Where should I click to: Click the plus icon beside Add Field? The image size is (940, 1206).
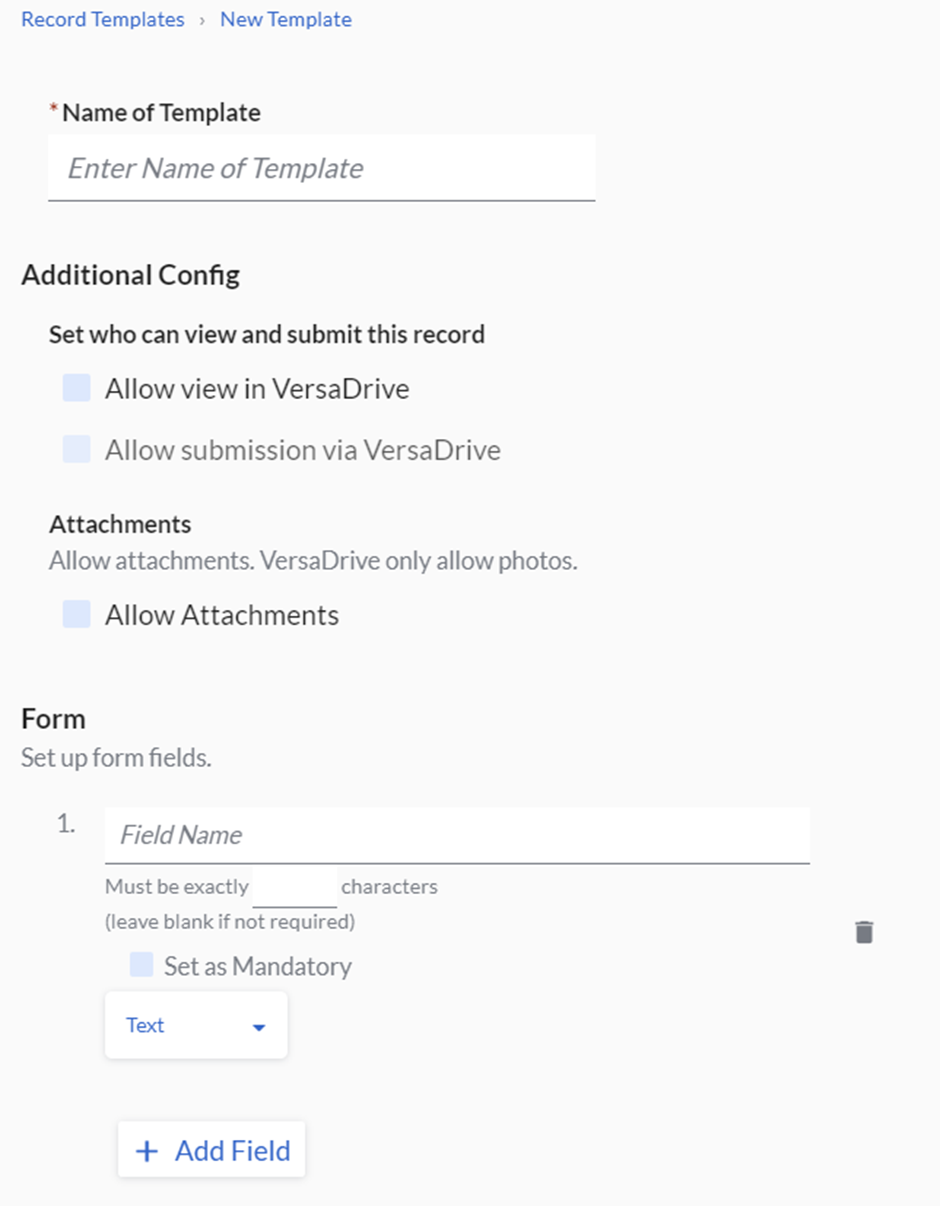147,1151
